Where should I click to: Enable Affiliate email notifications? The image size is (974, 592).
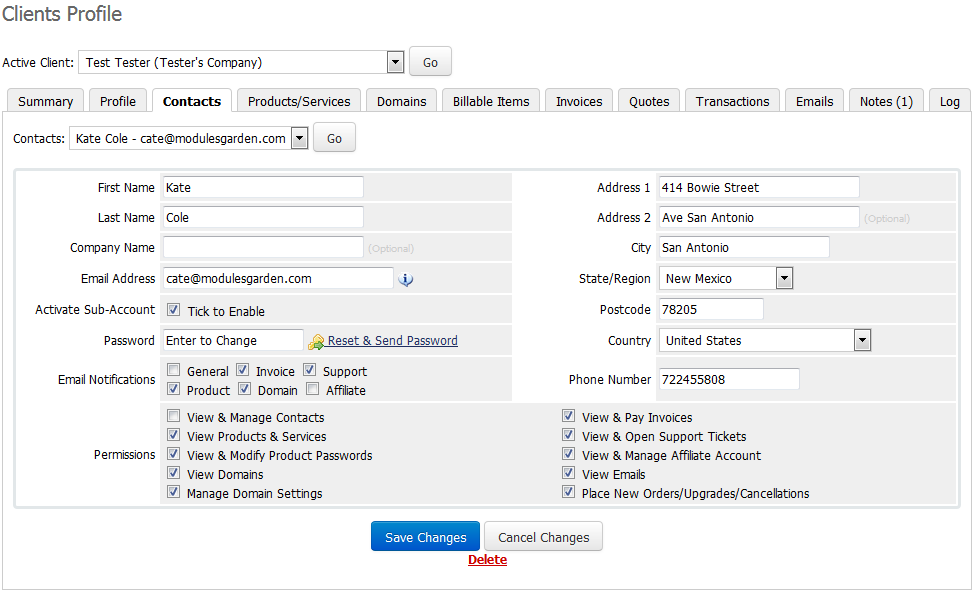coord(312,389)
